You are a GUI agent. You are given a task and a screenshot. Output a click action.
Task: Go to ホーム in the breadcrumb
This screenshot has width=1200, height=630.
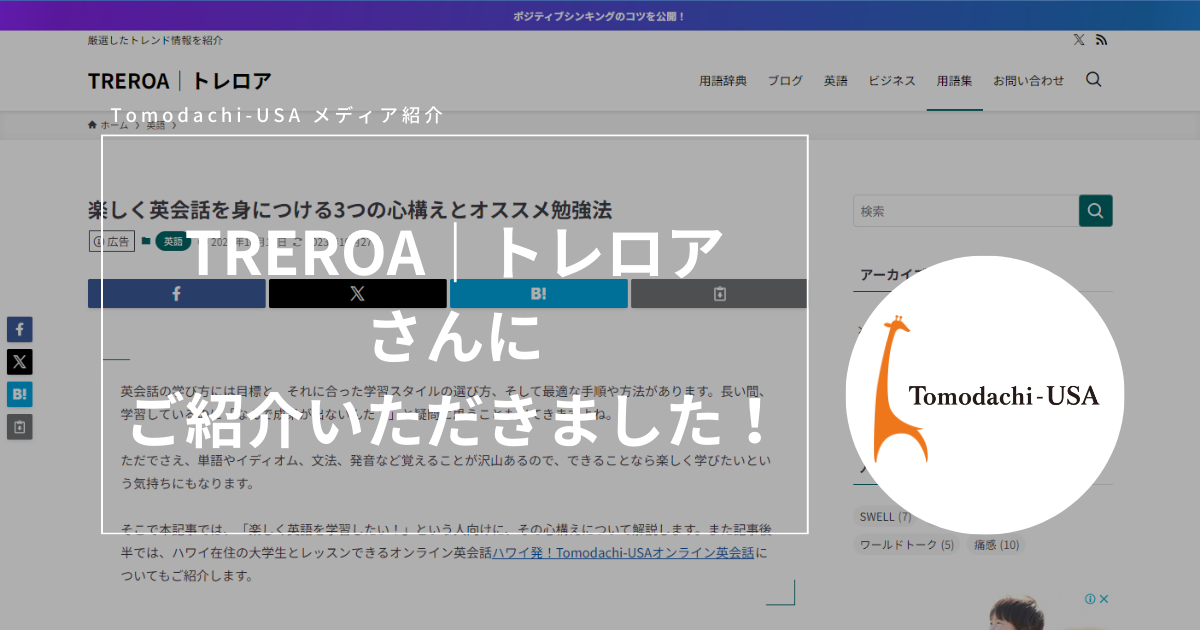[x=114, y=125]
